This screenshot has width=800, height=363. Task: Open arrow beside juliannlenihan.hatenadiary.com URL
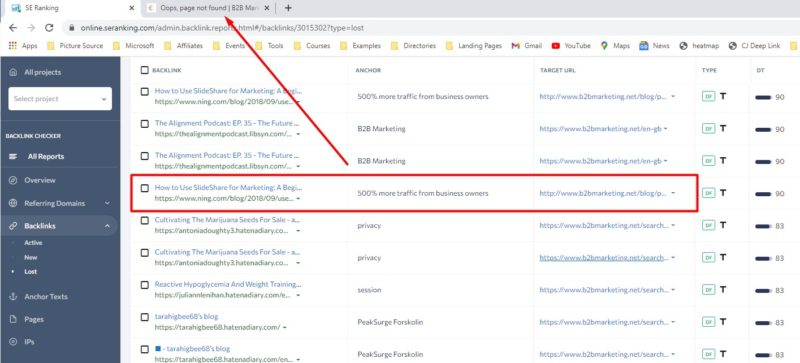click(x=298, y=295)
